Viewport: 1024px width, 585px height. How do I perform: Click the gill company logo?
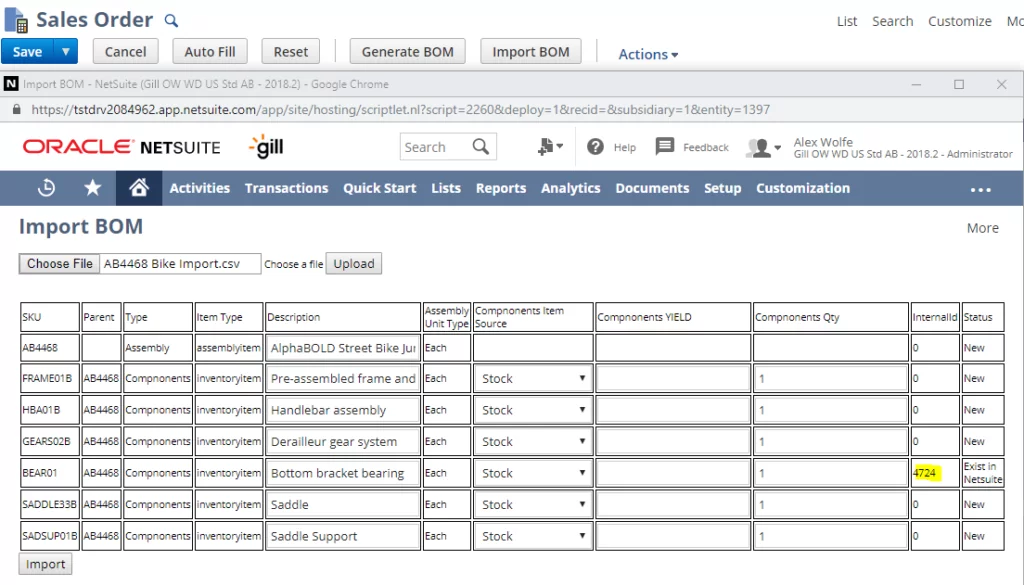point(266,147)
